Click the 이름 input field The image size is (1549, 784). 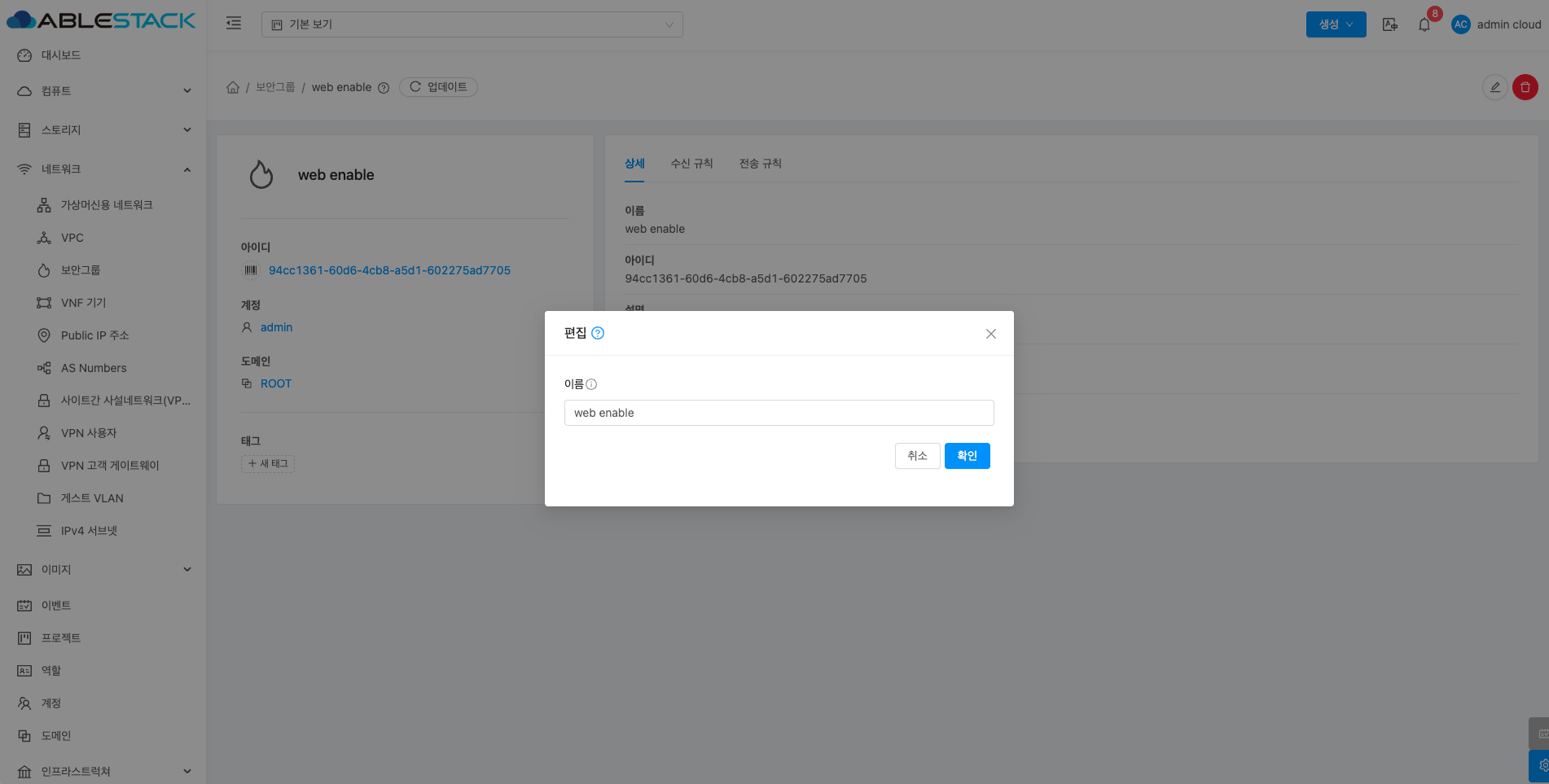(x=779, y=413)
